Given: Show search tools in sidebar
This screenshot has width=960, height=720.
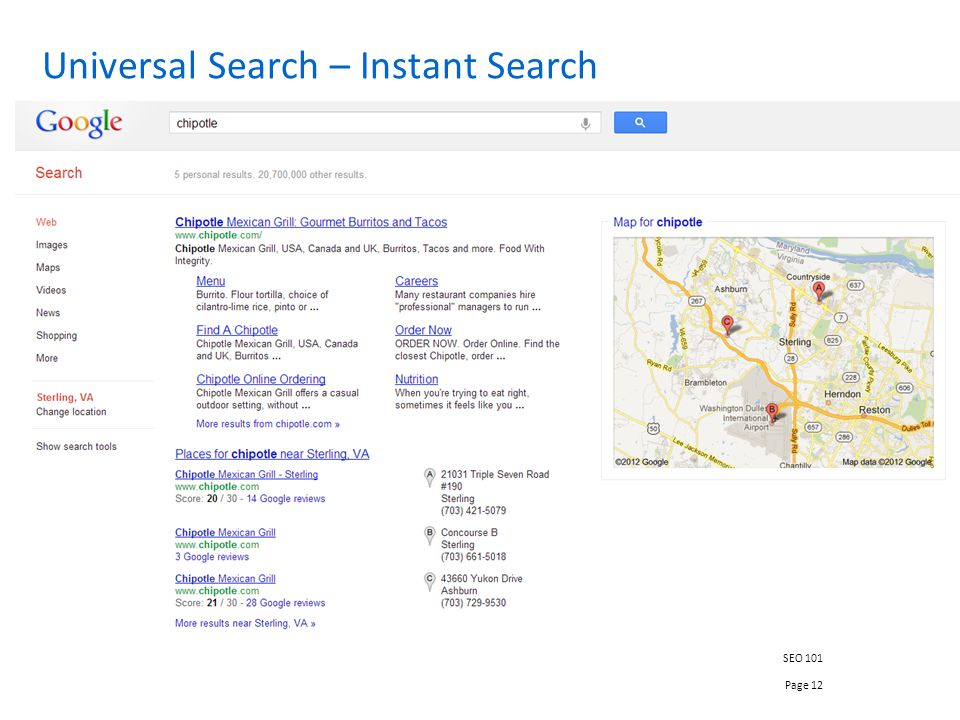Looking at the screenshot, I should coord(76,446).
